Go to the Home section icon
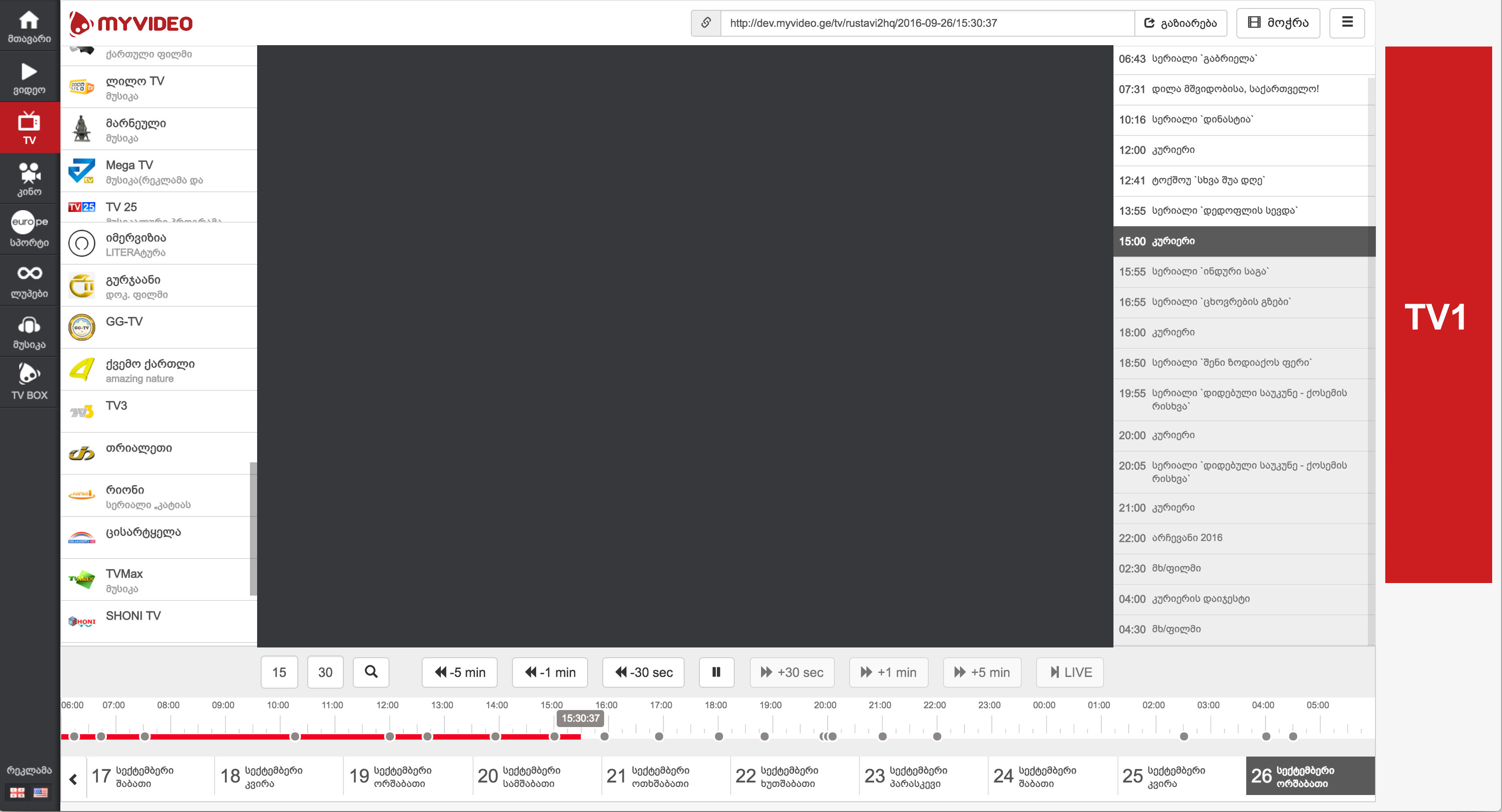Screen dimensions: 1502x812 coord(29,26)
